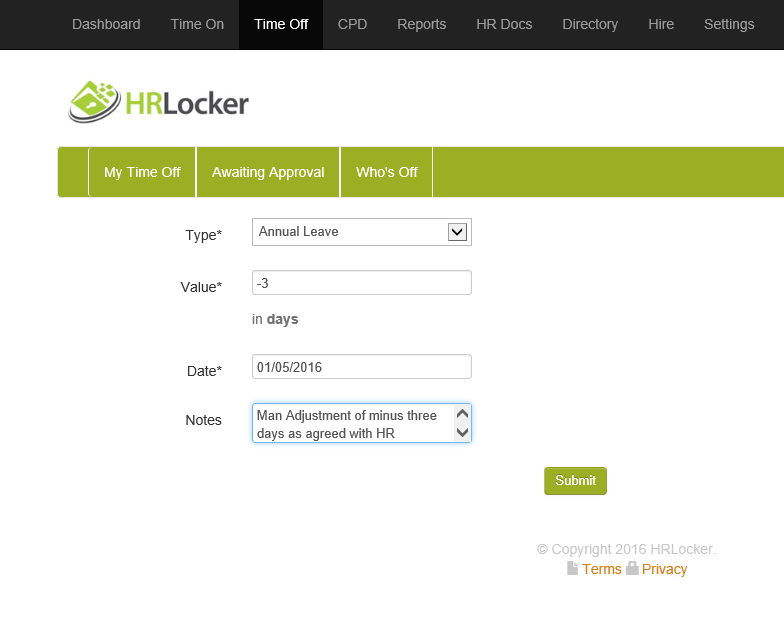Switch to the My Time Off tab

coord(142,172)
